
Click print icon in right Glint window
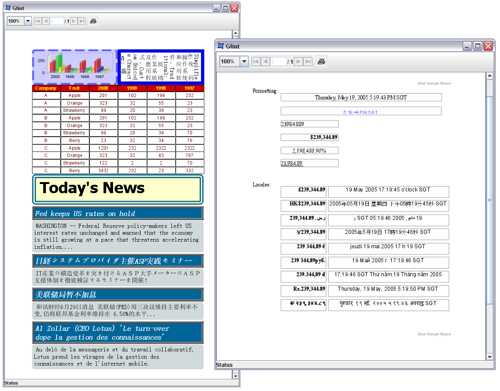321,61
